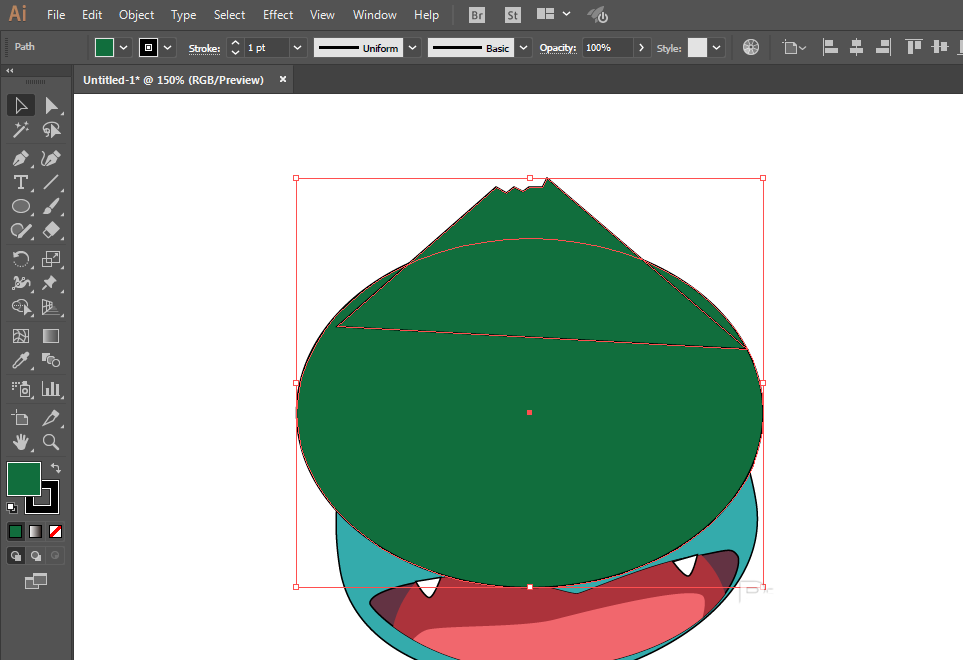Viewport: 963px width, 660px height.
Task: Choose the Column Graph tool
Action: pos(51,389)
